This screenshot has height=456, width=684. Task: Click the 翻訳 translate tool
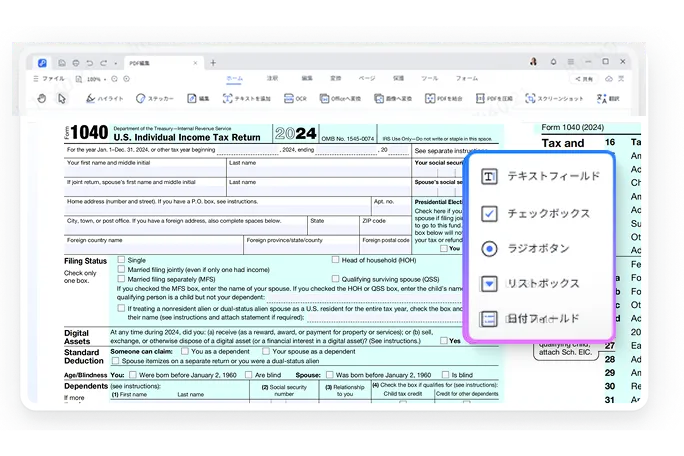click(x=608, y=98)
